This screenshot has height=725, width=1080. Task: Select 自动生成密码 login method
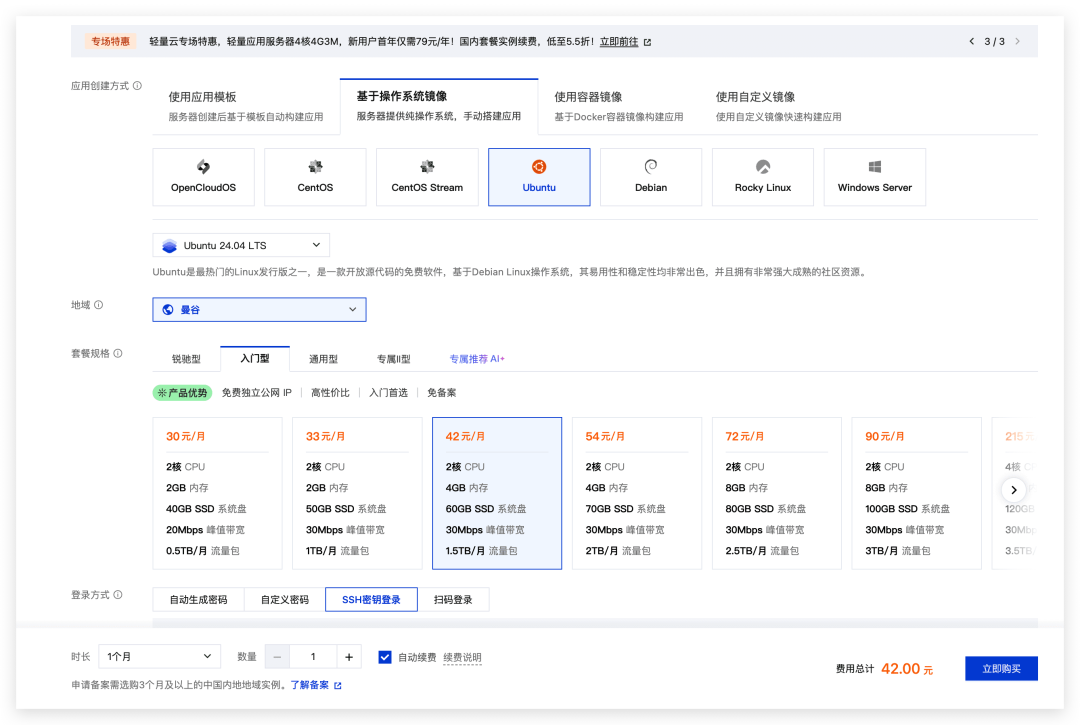pyautogui.click(x=198, y=600)
